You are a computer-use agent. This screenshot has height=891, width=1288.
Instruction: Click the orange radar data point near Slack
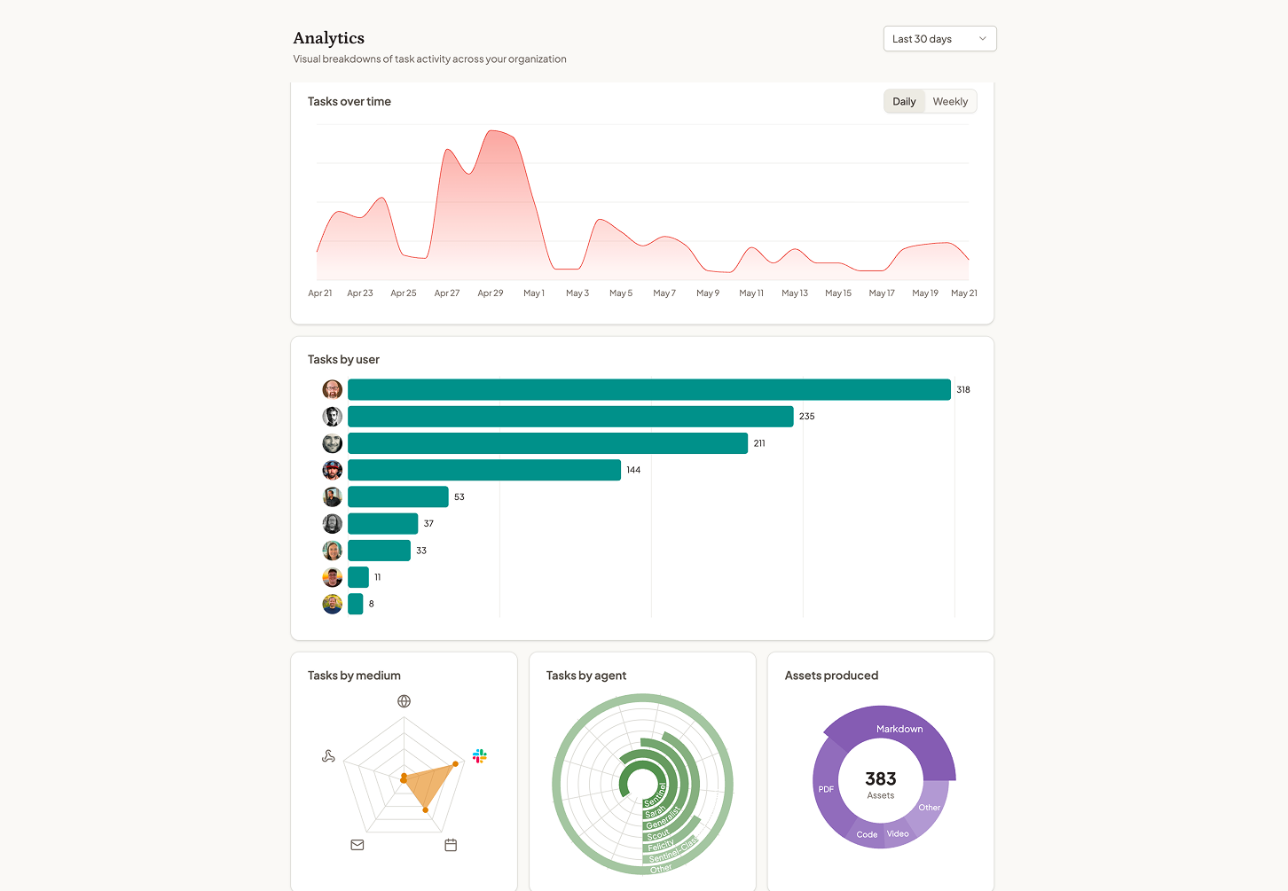[456, 764]
